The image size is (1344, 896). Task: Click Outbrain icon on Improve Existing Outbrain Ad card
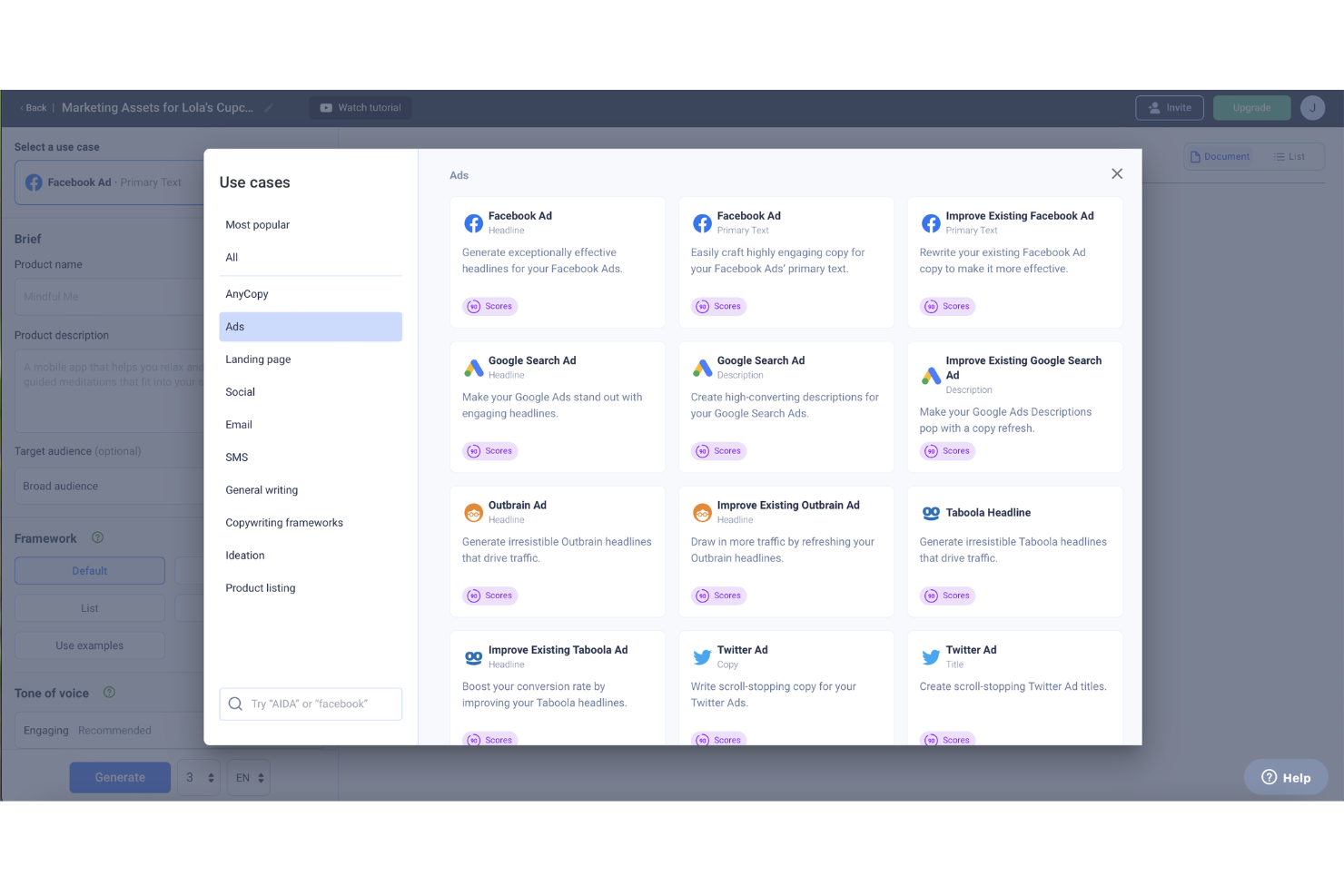pos(702,513)
